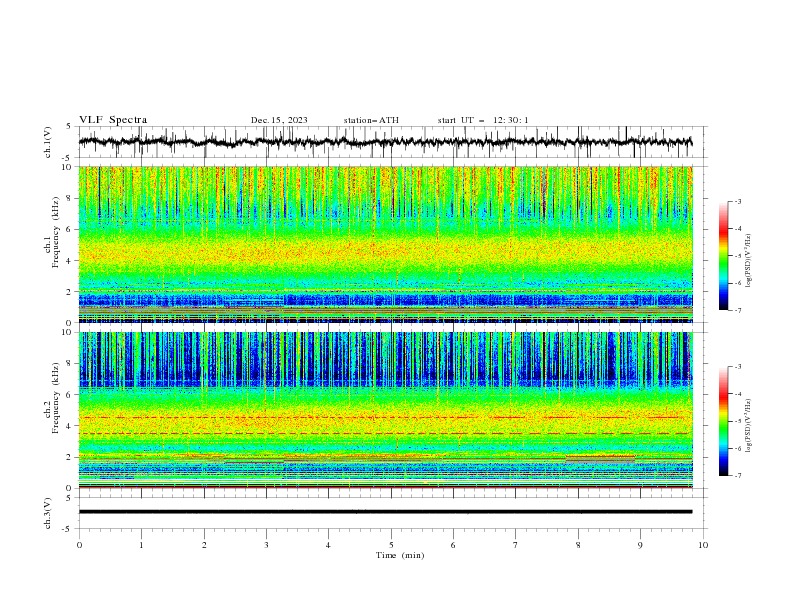Click the time axis tick label '3'
Screen dimensions: 792x612
point(266,545)
